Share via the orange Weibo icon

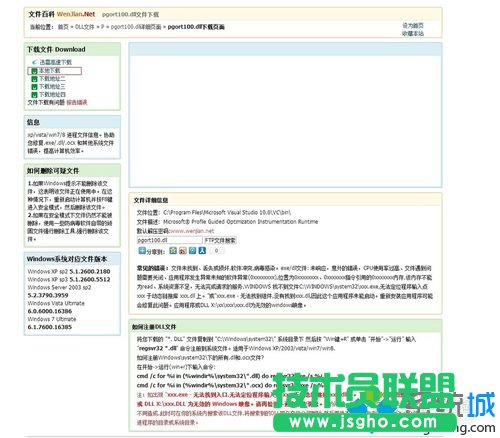pyautogui.click(x=183, y=251)
